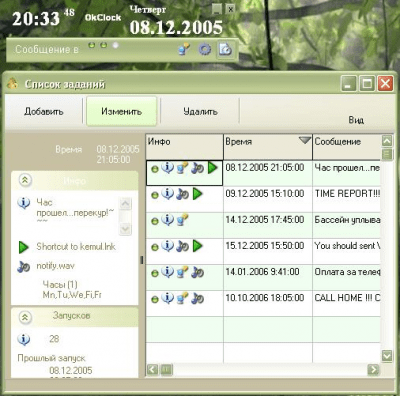Click the info bubble icon in 14.12.2005 17:45:00 row

tap(168, 219)
